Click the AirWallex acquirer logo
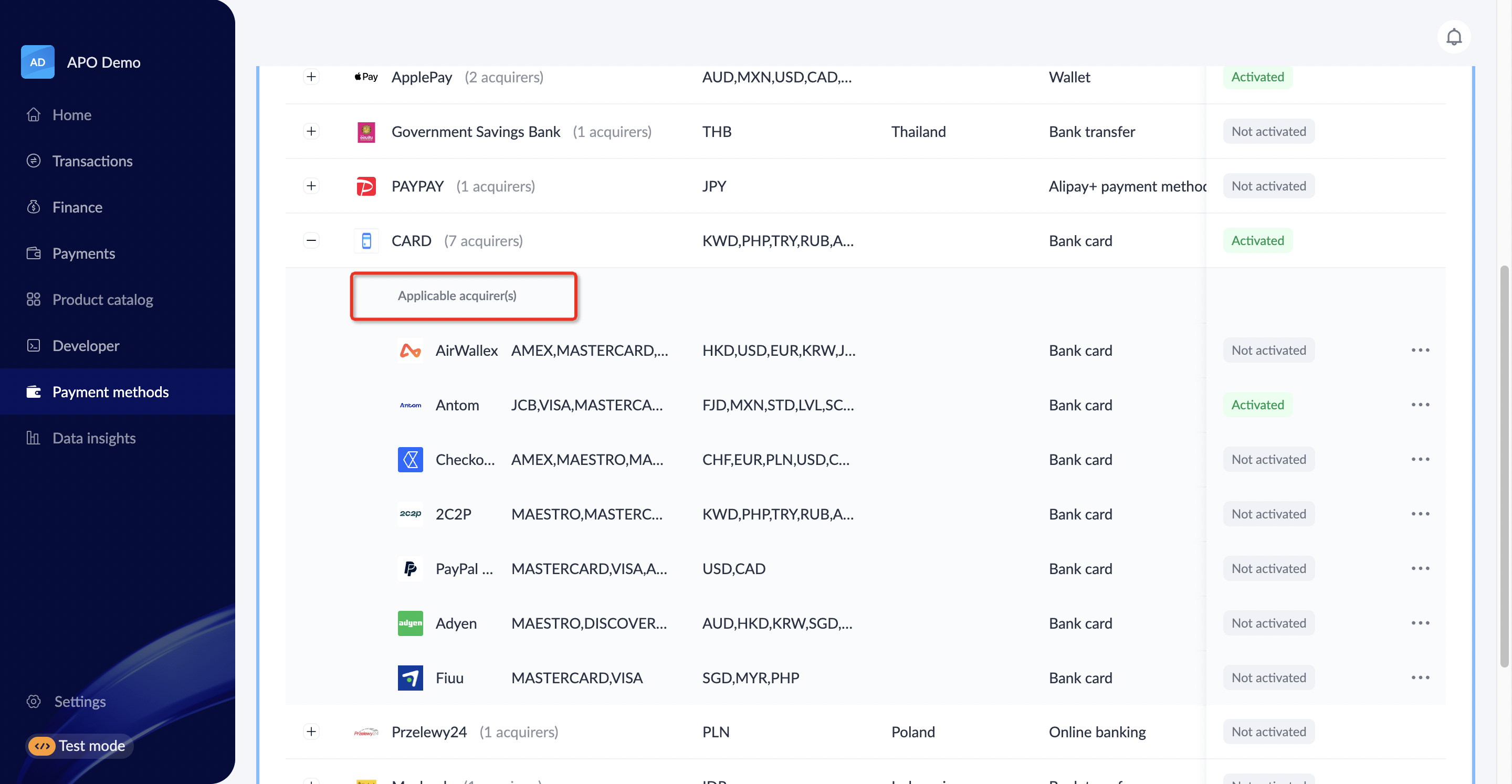Image resolution: width=1512 pixels, height=784 pixels. click(410, 351)
